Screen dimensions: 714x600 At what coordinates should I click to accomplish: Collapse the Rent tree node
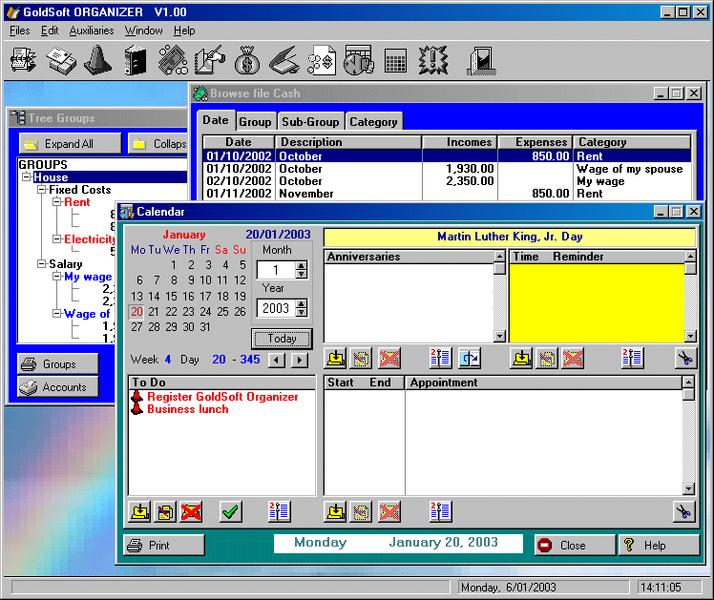(57, 202)
